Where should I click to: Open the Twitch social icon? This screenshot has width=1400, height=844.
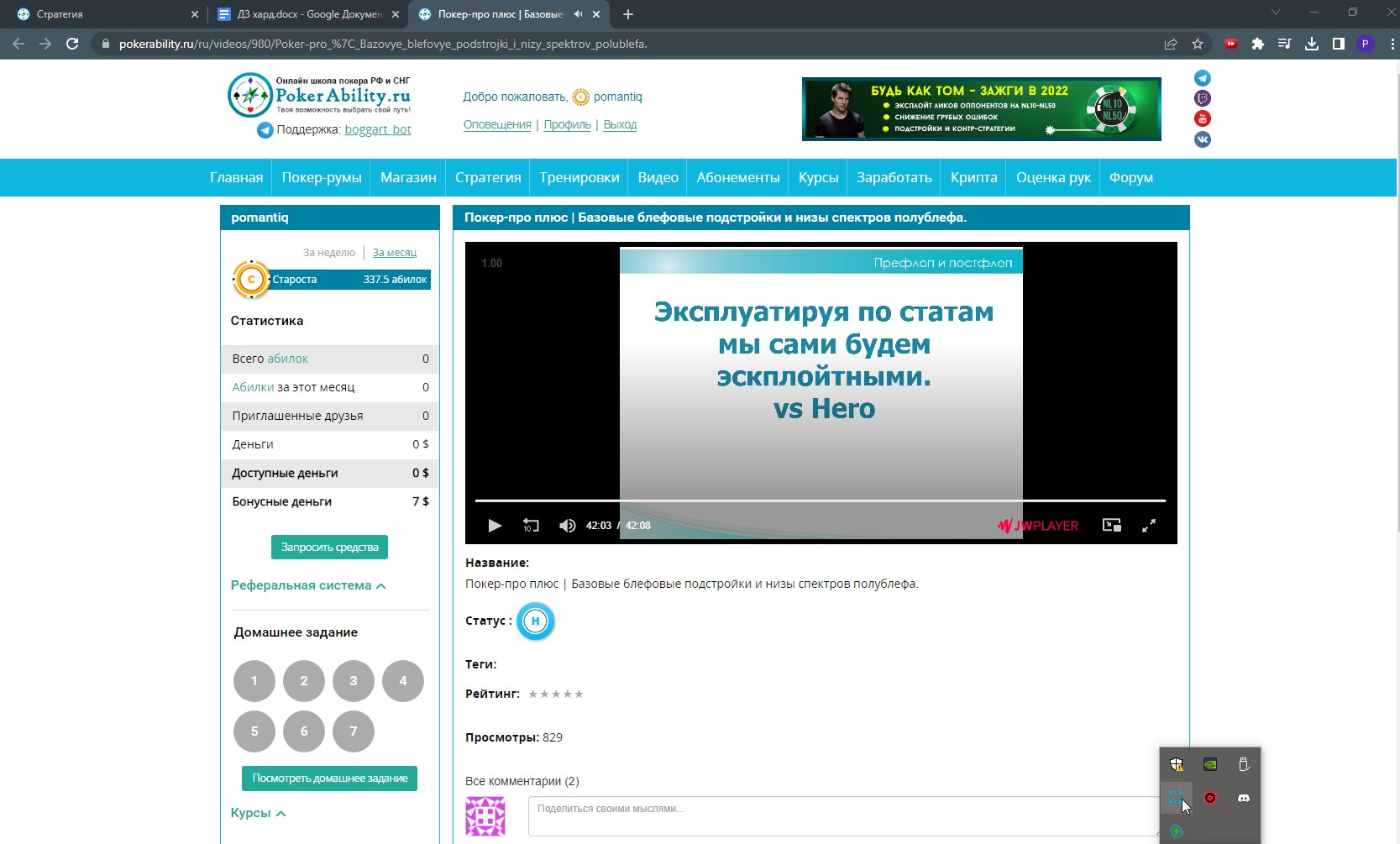tap(1203, 98)
